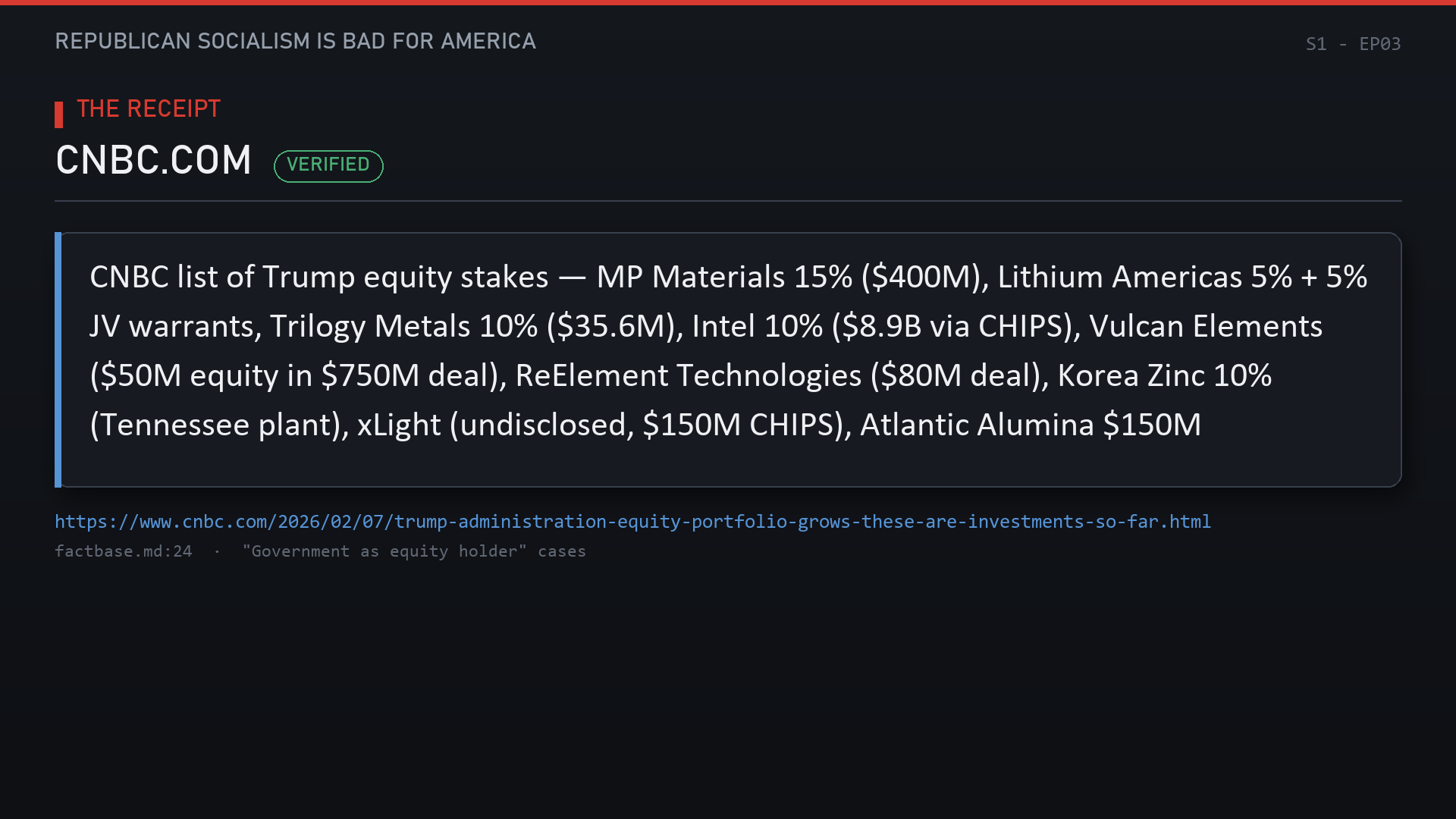Click the Atlantic Alumina $150M text
The height and width of the screenshot is (819, 1456).
click(x=1031, y=425)
